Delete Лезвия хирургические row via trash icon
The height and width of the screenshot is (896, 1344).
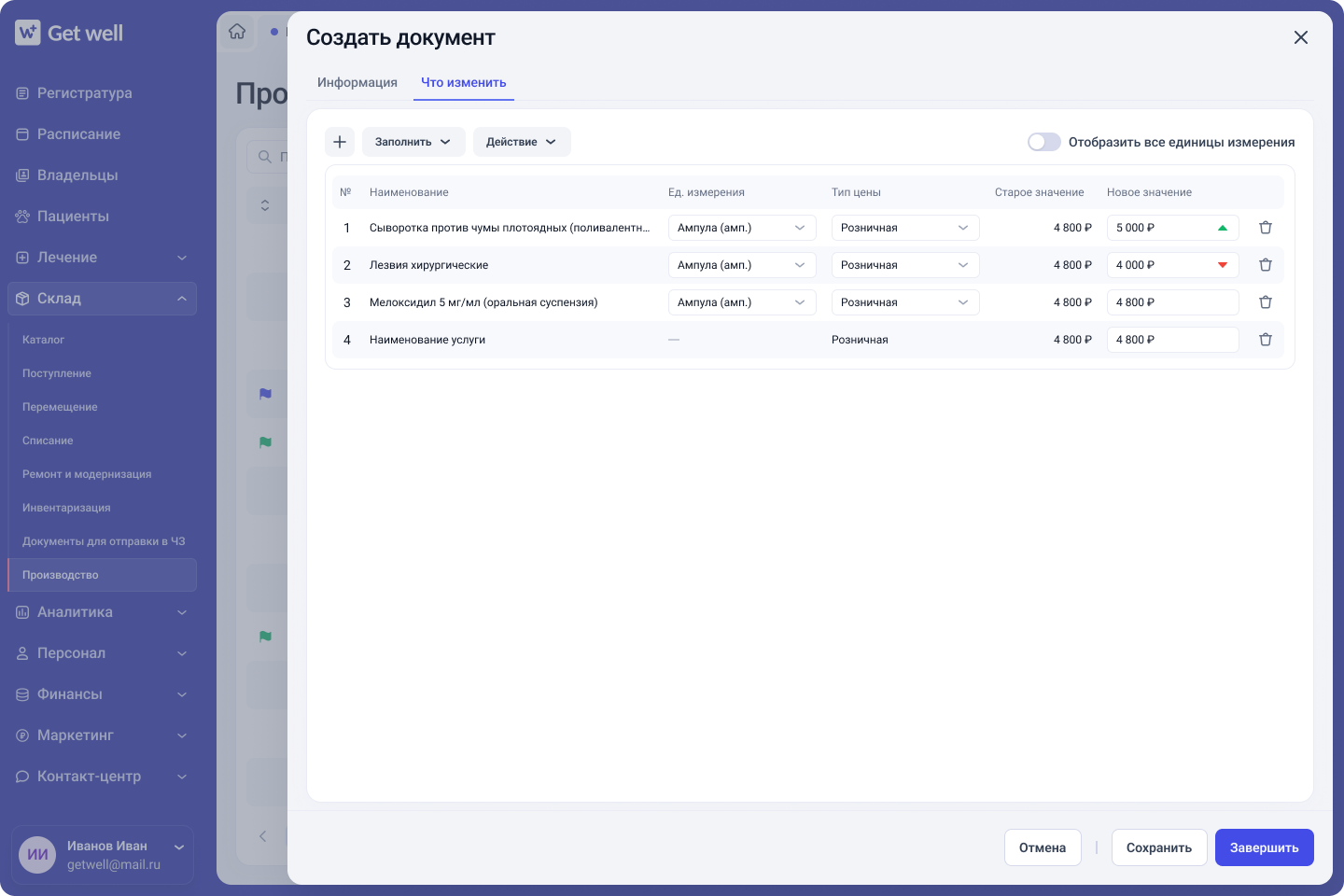pyautogui.click(x=1266, y=265)
